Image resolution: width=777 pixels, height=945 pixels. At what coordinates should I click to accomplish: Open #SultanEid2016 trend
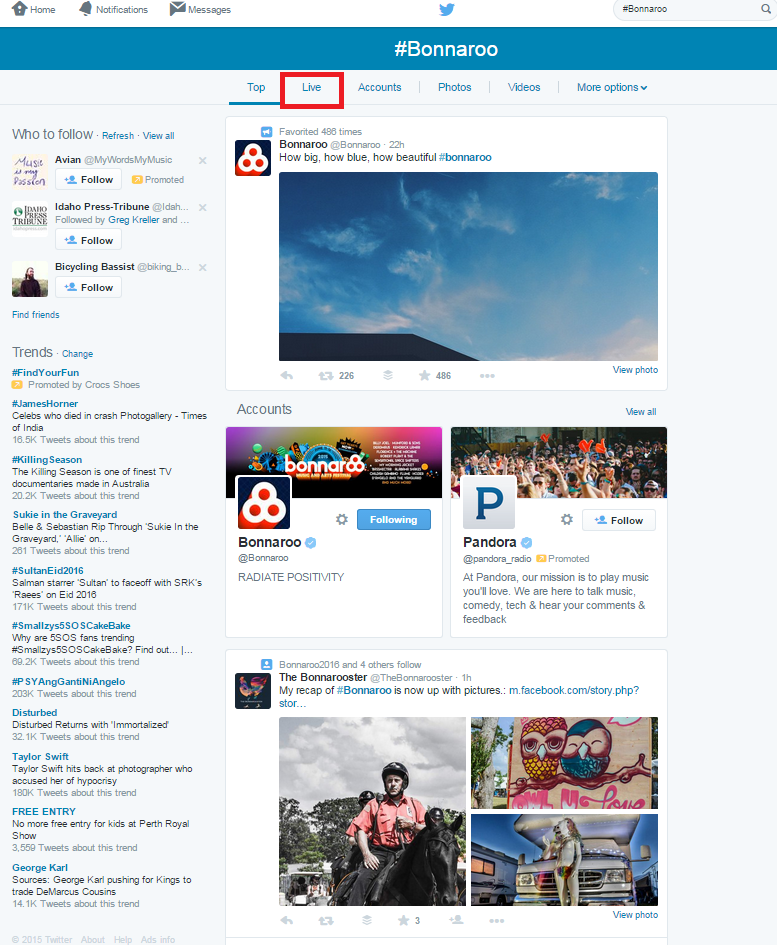(x=48, y=570)
